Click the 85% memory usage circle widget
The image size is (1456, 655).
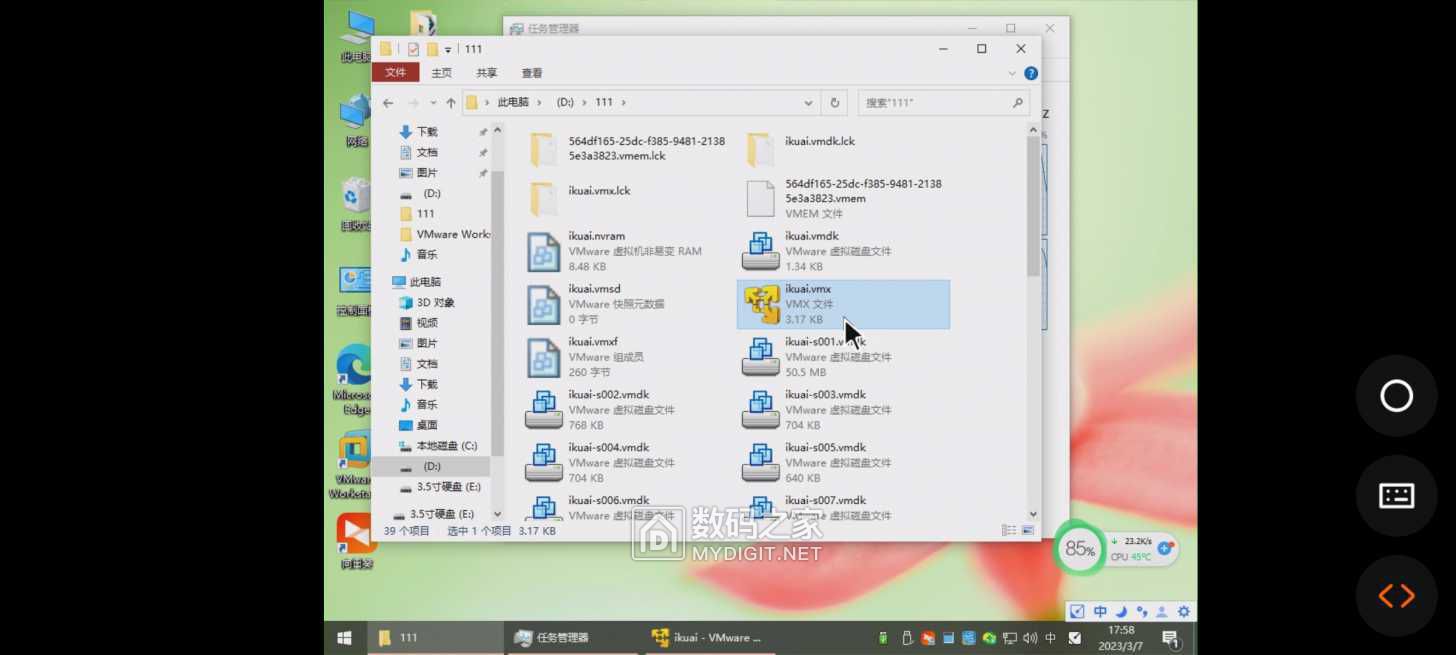[1079, 548]
